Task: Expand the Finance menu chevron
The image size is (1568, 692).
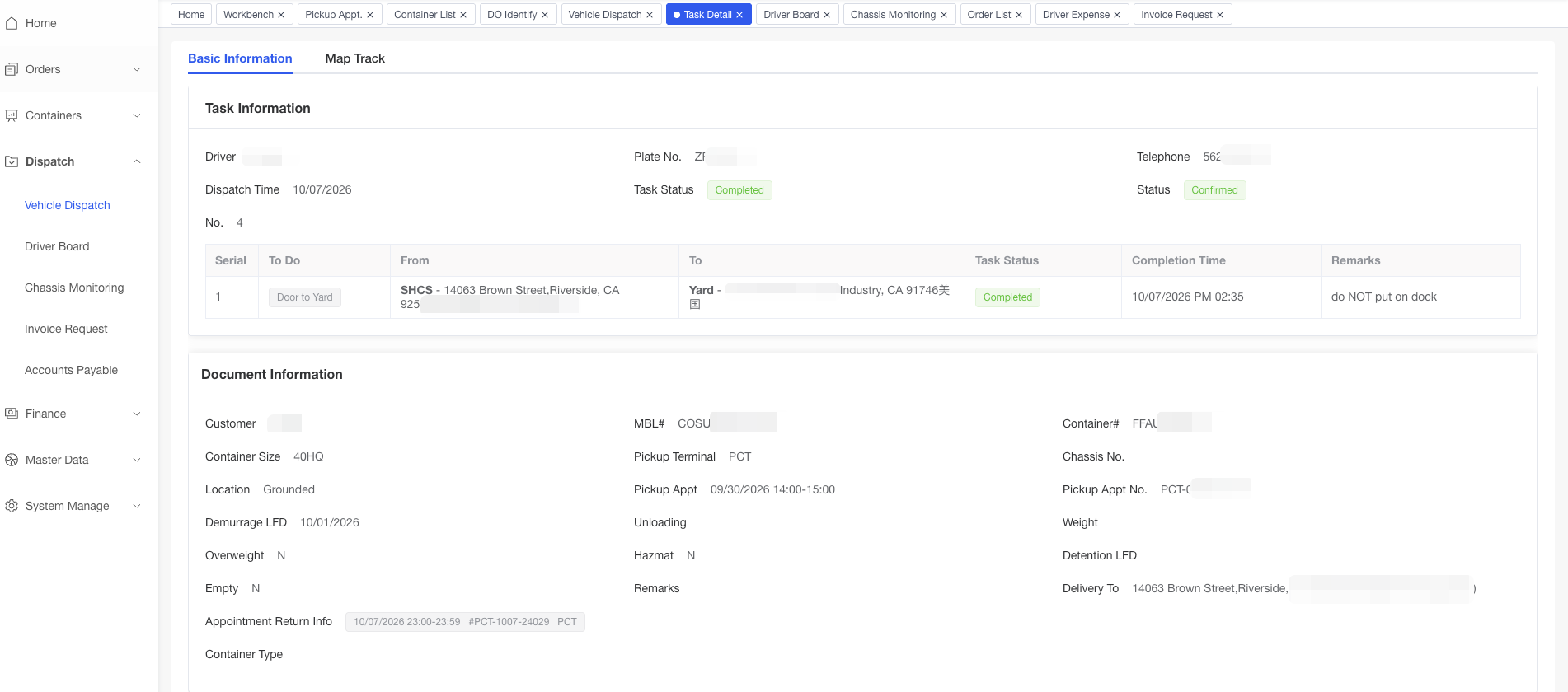Action: pos(137,414)
